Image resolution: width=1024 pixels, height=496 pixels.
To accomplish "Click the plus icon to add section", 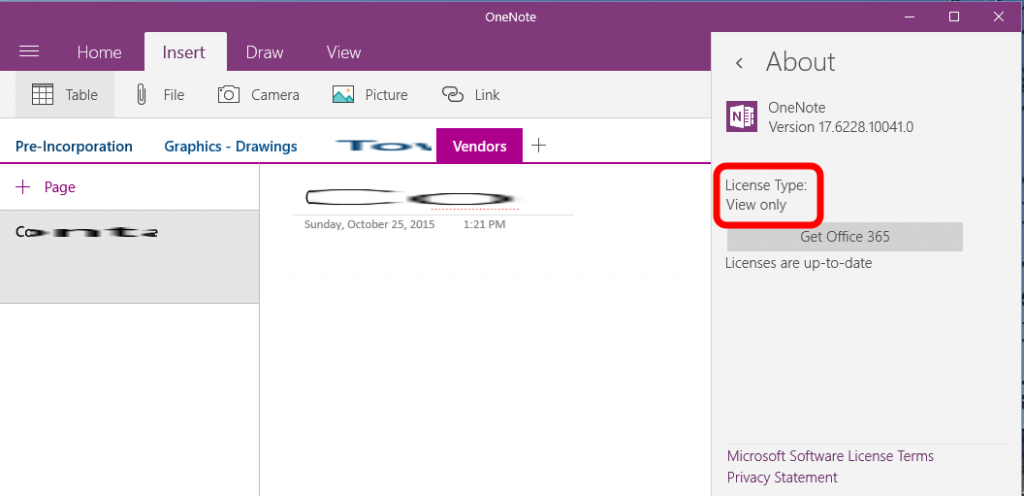I will click(539, 146).
